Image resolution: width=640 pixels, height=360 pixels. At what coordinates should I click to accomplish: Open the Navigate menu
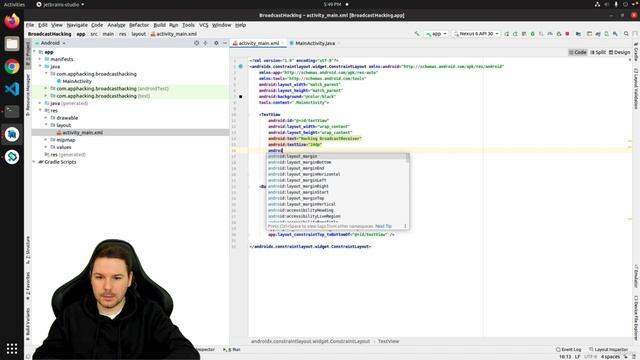(77, 25)
